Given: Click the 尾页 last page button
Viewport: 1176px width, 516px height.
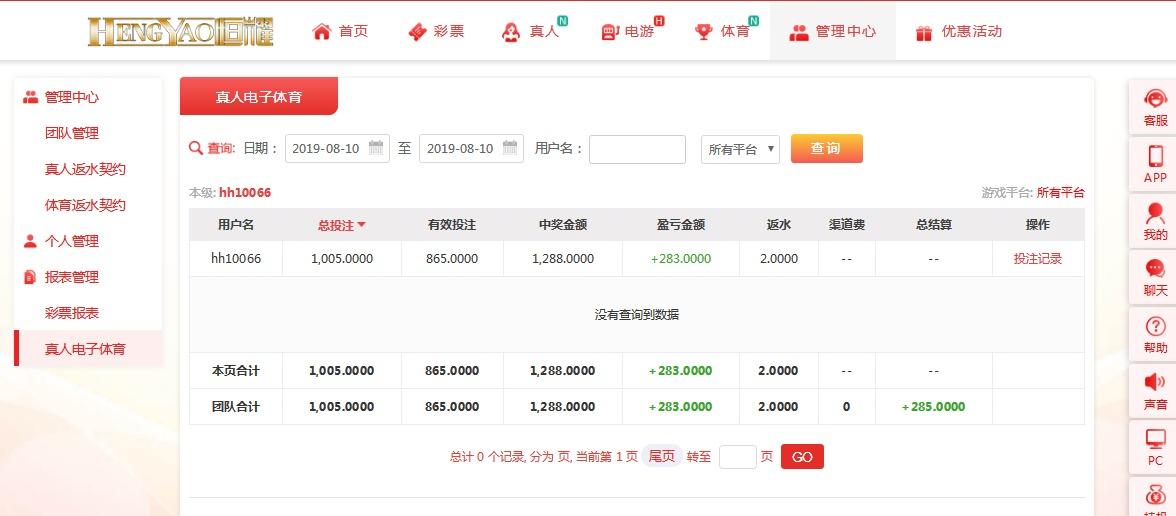Looking at the screenshot, I should pyautogui.click(x=662, y=456).
